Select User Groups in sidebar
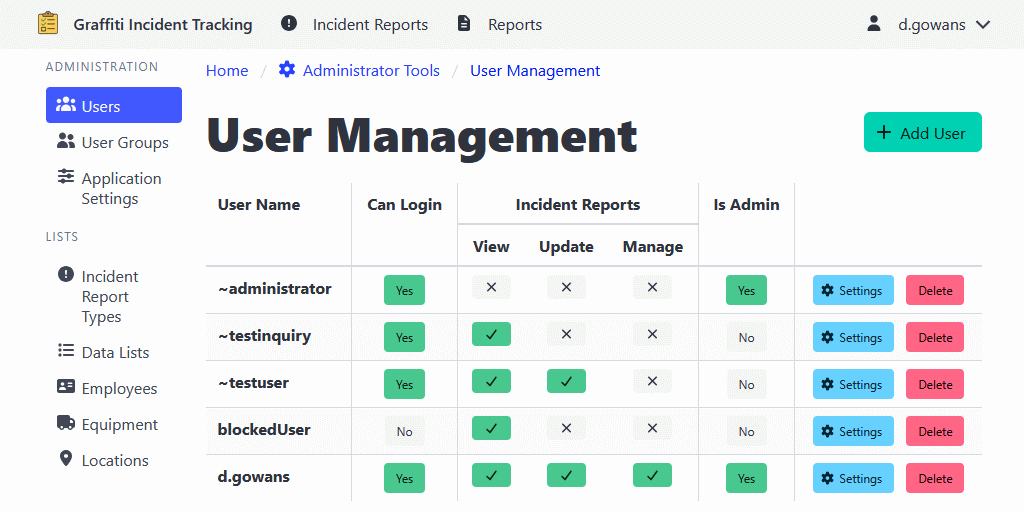Viewport: 1024px width, 511px height. (114, 142)
